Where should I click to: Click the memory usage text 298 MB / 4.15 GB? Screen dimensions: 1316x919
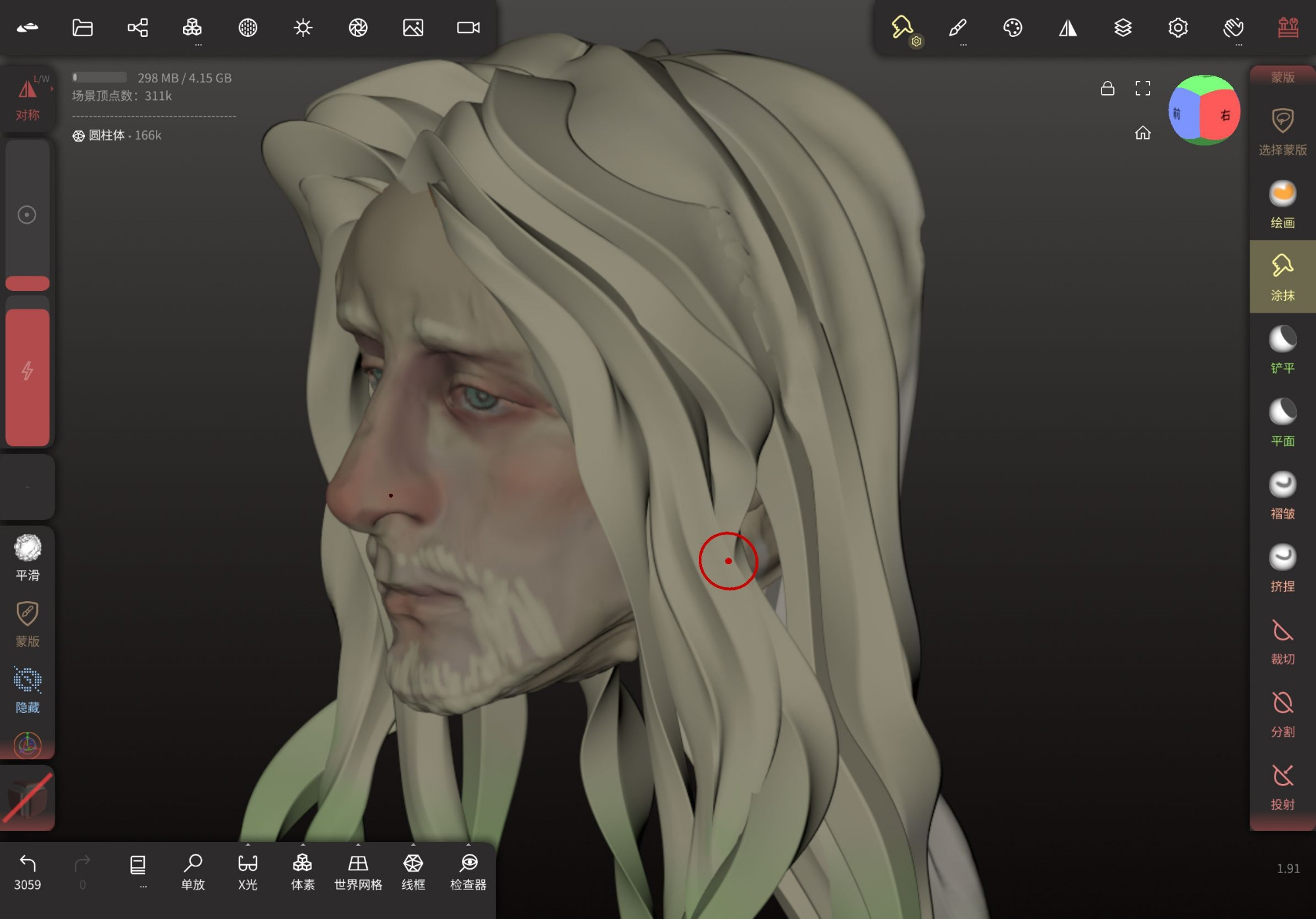[x=185, y=78]
